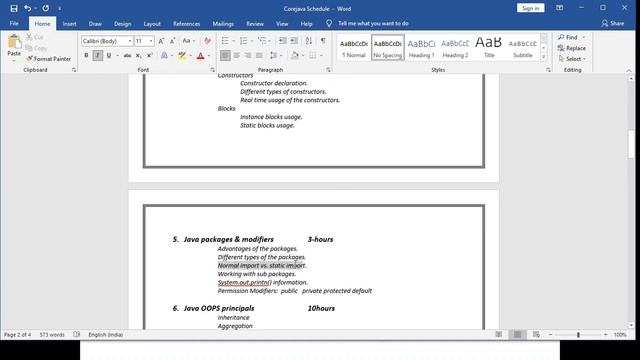Open the Select dropdown in Editing
The image size is (640, 360).
point(572,59)
